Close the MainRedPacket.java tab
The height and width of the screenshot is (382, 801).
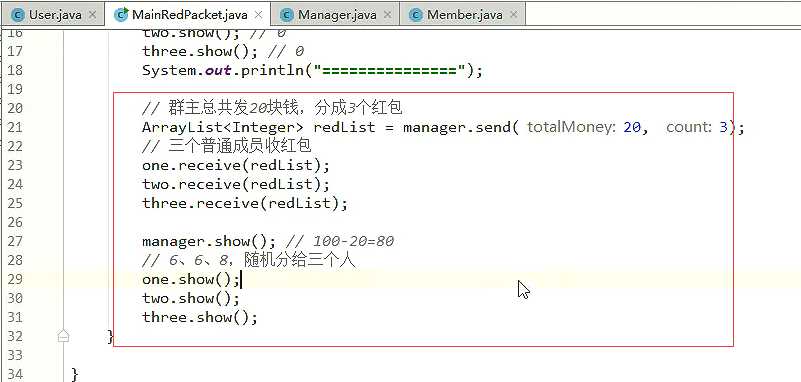pyautogui.click(x=258, y=15)
